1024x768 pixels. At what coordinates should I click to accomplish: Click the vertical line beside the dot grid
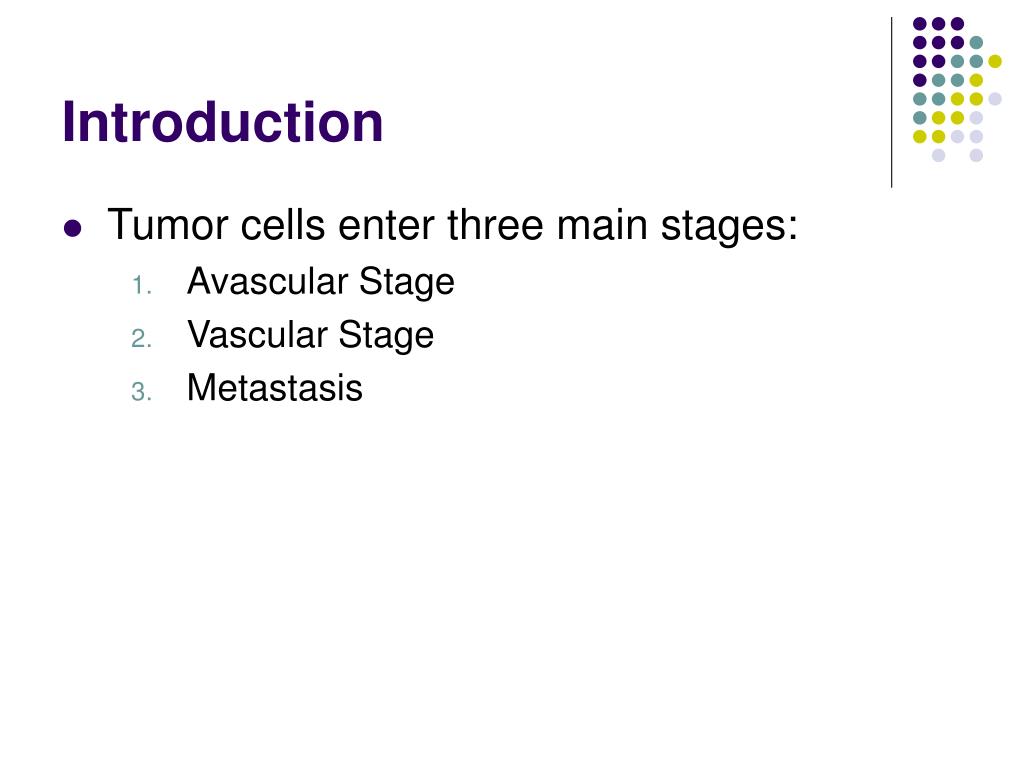[891, 100]
